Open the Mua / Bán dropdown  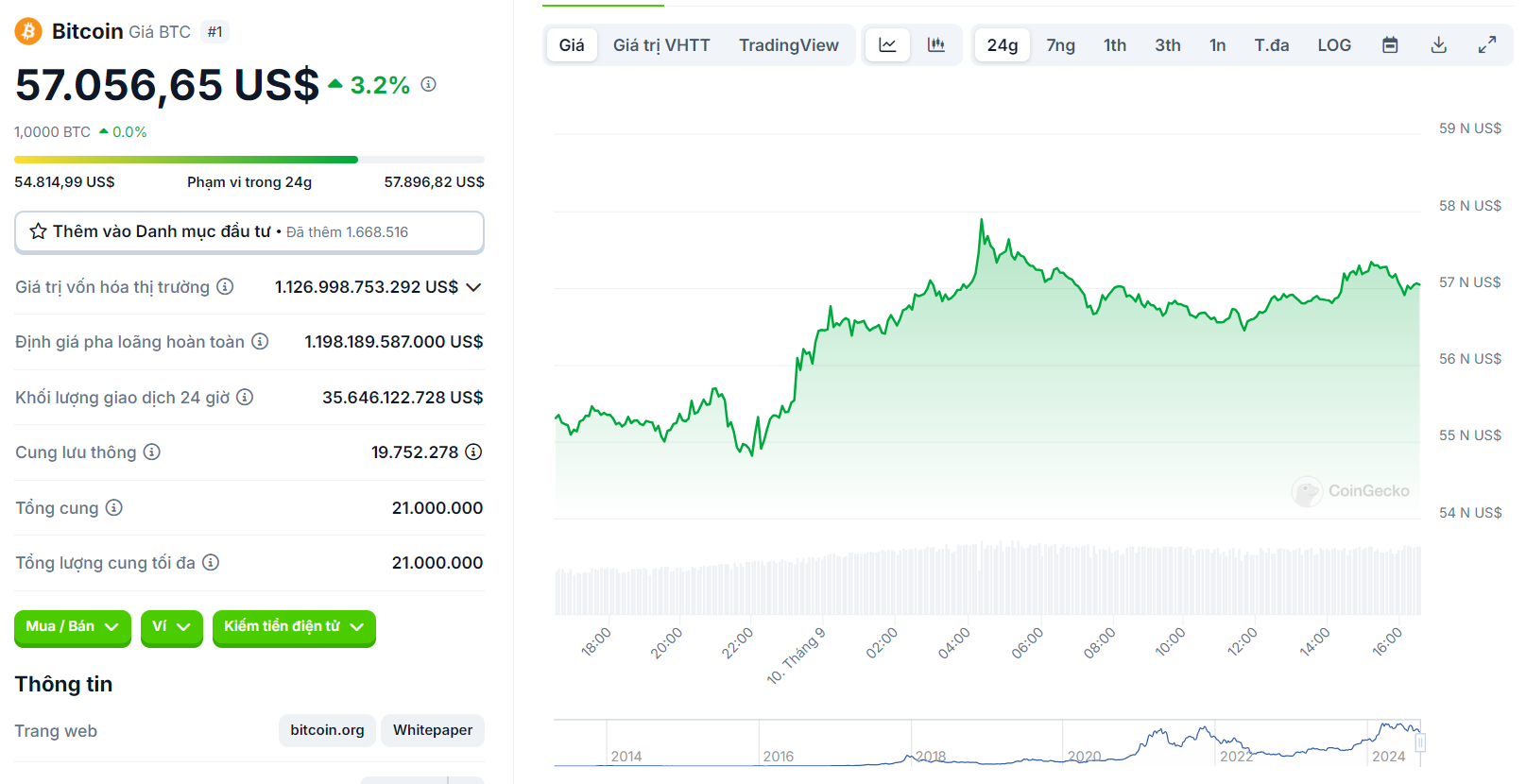(73, 627)
